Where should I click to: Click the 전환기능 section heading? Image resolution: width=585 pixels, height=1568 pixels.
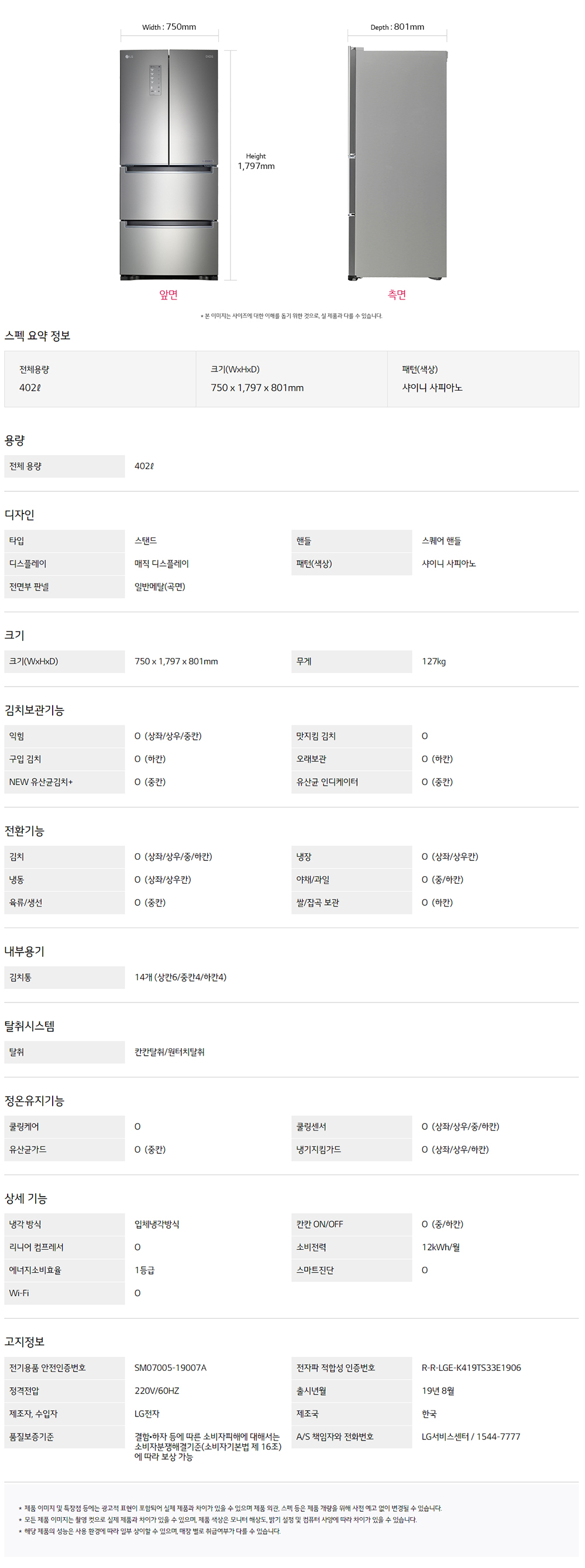[x=25, y=830]
